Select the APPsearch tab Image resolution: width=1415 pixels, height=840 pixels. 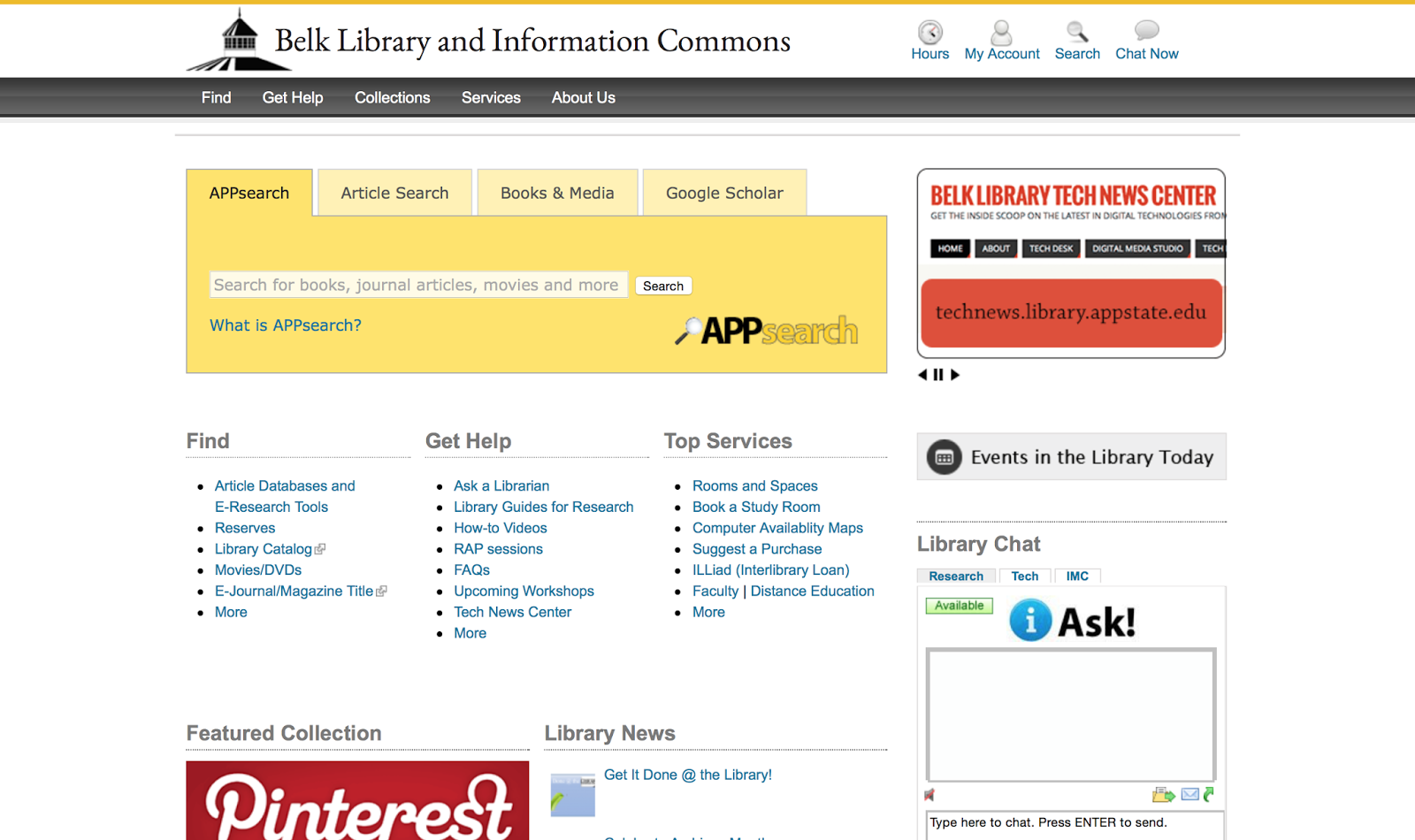click(x=249, y=193)
